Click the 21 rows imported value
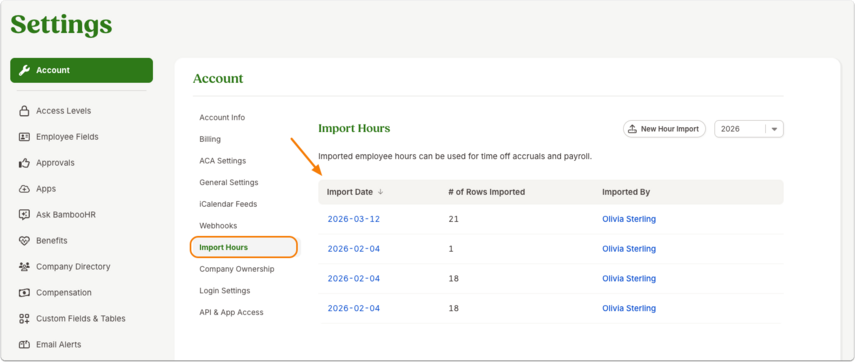Screen dimensions: 855x362 [453, 219]
